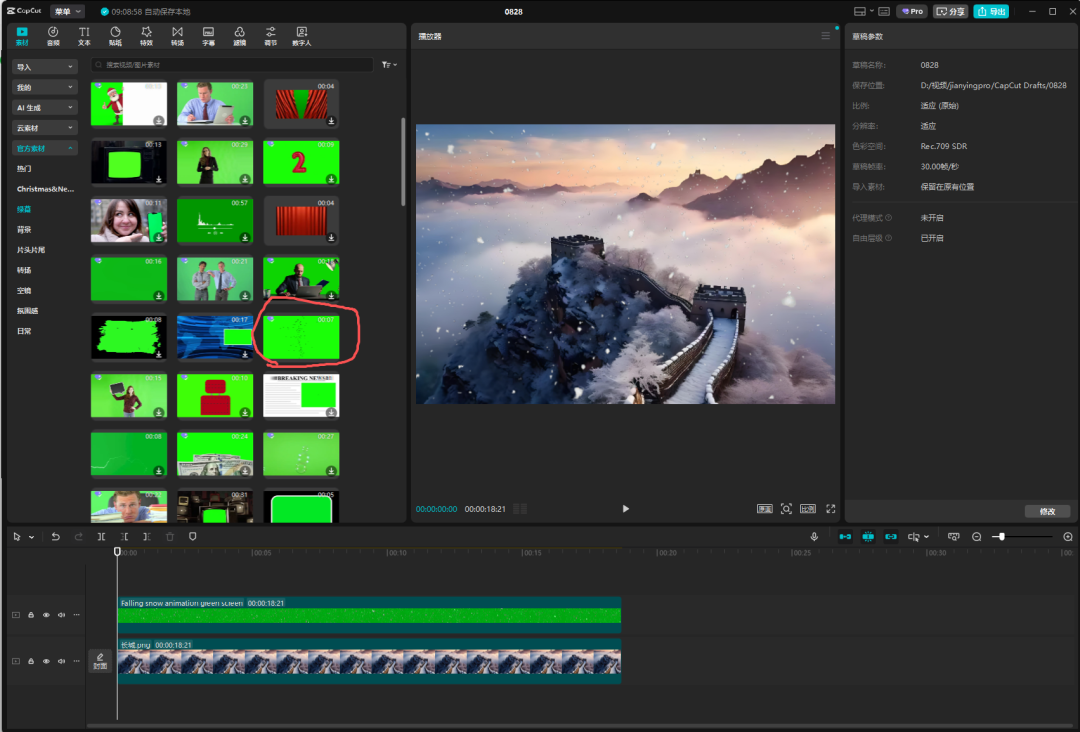Image resolution: width=1080 pixels, height=732 pixels.
Task: Click the timeline zoom slider
Action: coord(1000,537)
